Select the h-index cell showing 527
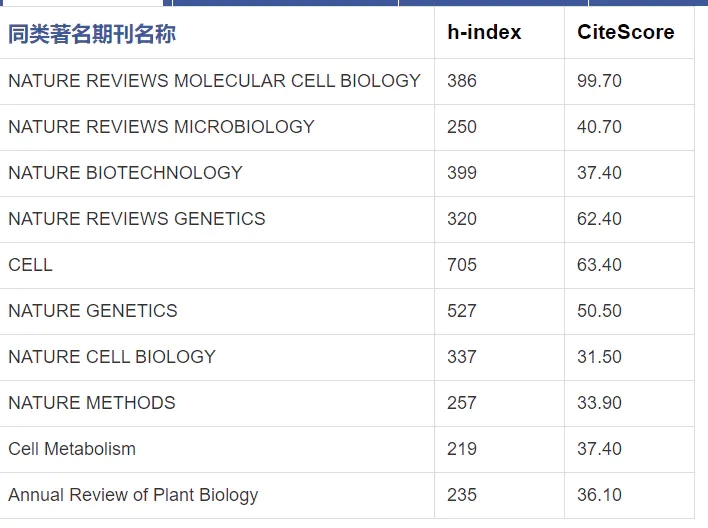The width and height of the screenshot is (708, 528). 462,311
